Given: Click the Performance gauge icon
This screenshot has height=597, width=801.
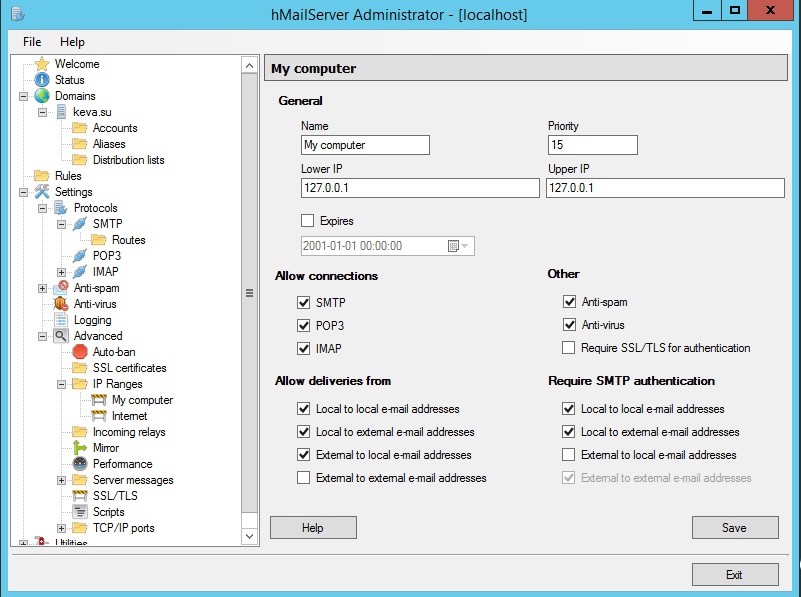Looking at the screenshot, I should coord(80,464).
